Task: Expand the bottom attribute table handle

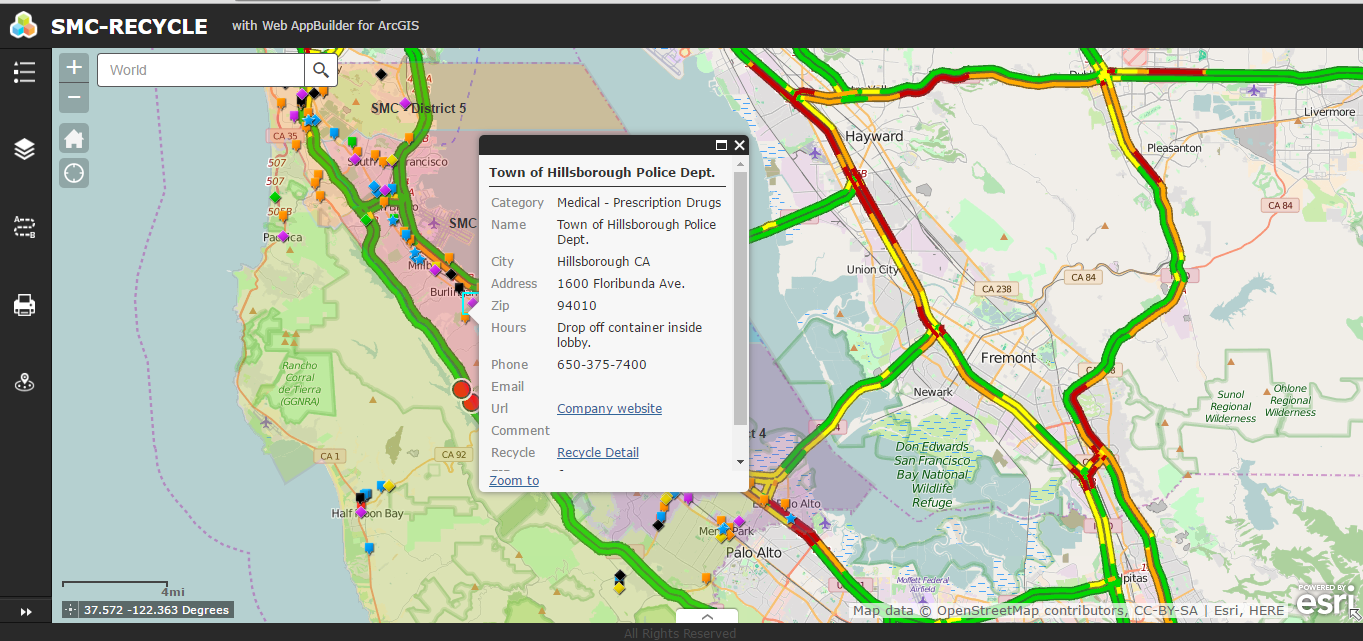Action: (x=707, y=616)
